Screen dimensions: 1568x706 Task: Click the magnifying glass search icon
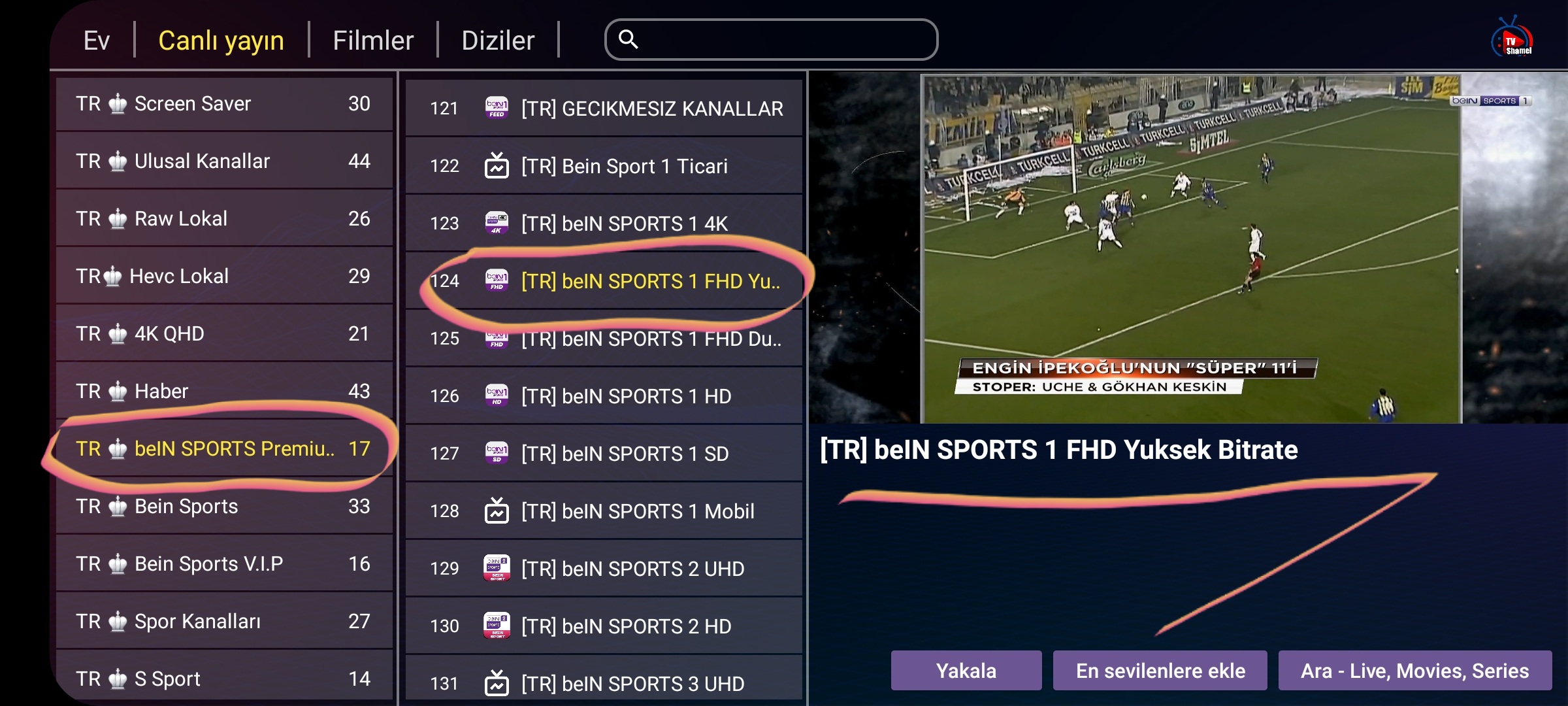click(628, 39)
